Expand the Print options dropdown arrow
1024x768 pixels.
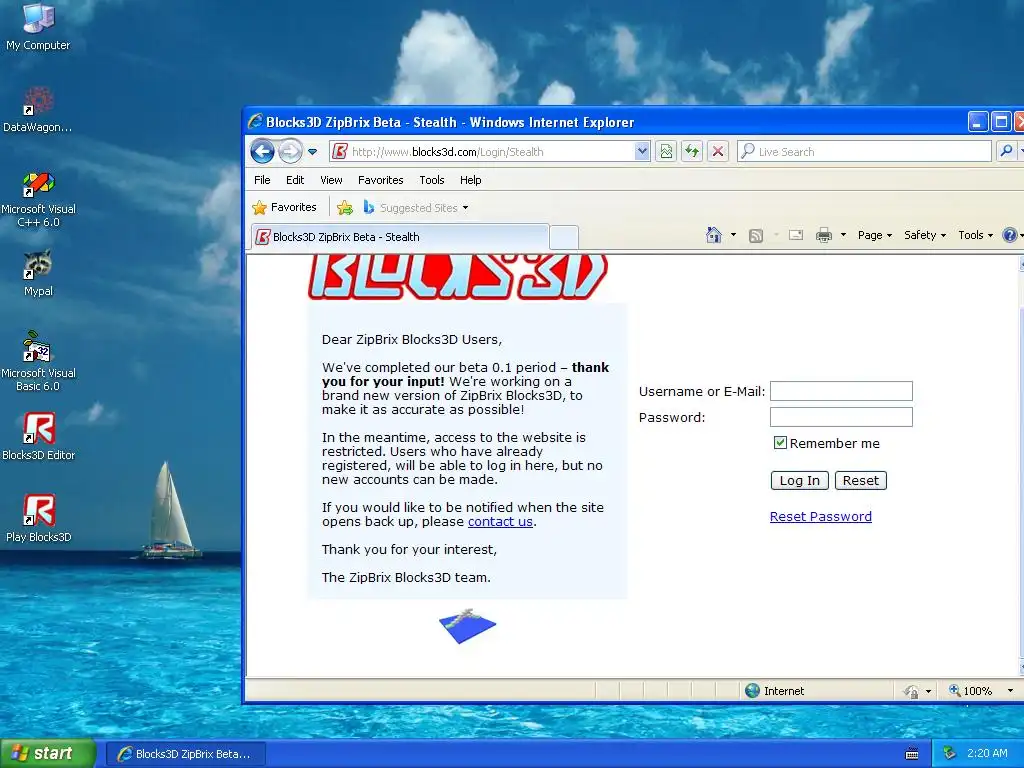click(843, 235)
